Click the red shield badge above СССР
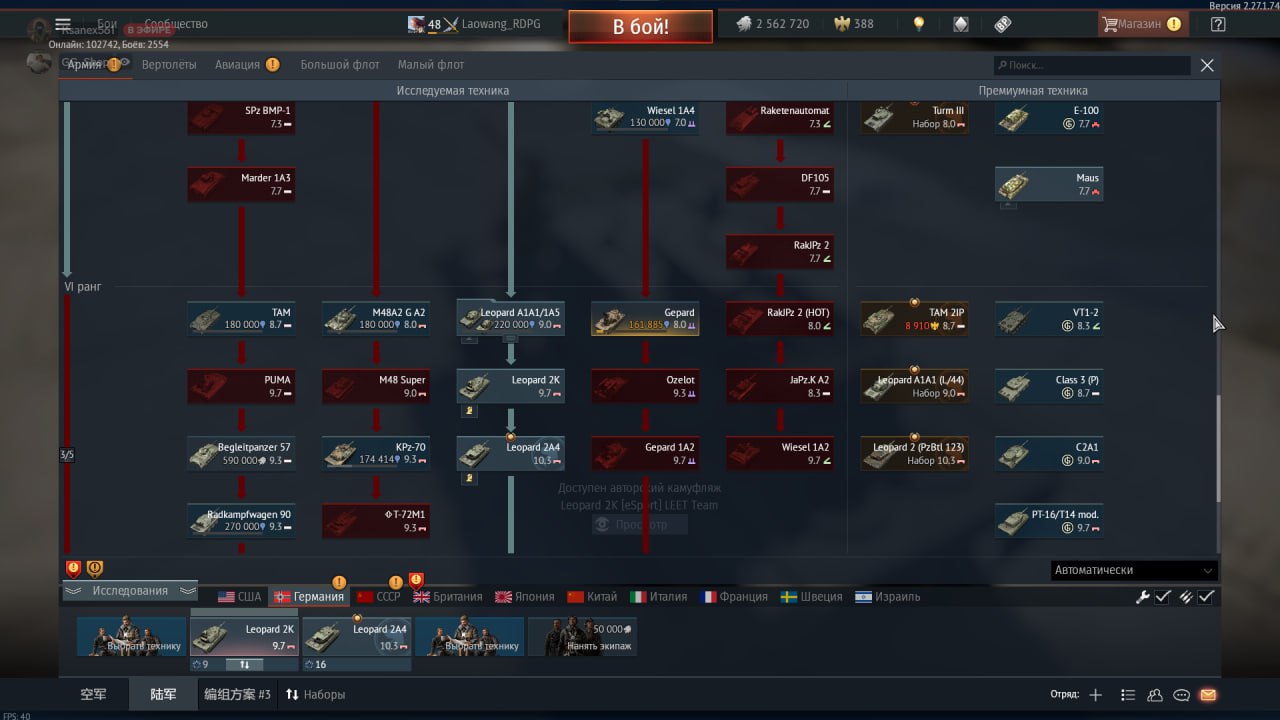 [x=416, y=580]
